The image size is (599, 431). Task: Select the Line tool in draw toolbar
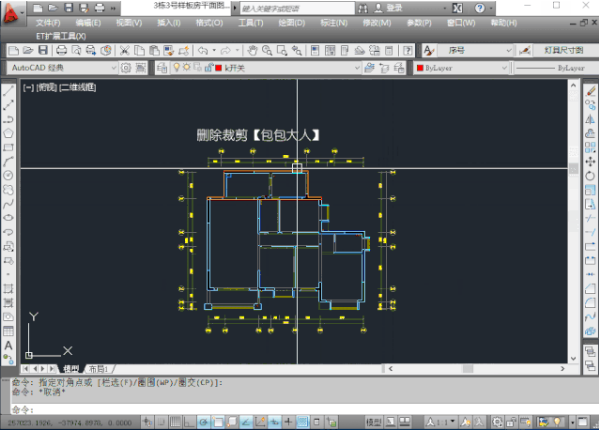tap(8, 91)
